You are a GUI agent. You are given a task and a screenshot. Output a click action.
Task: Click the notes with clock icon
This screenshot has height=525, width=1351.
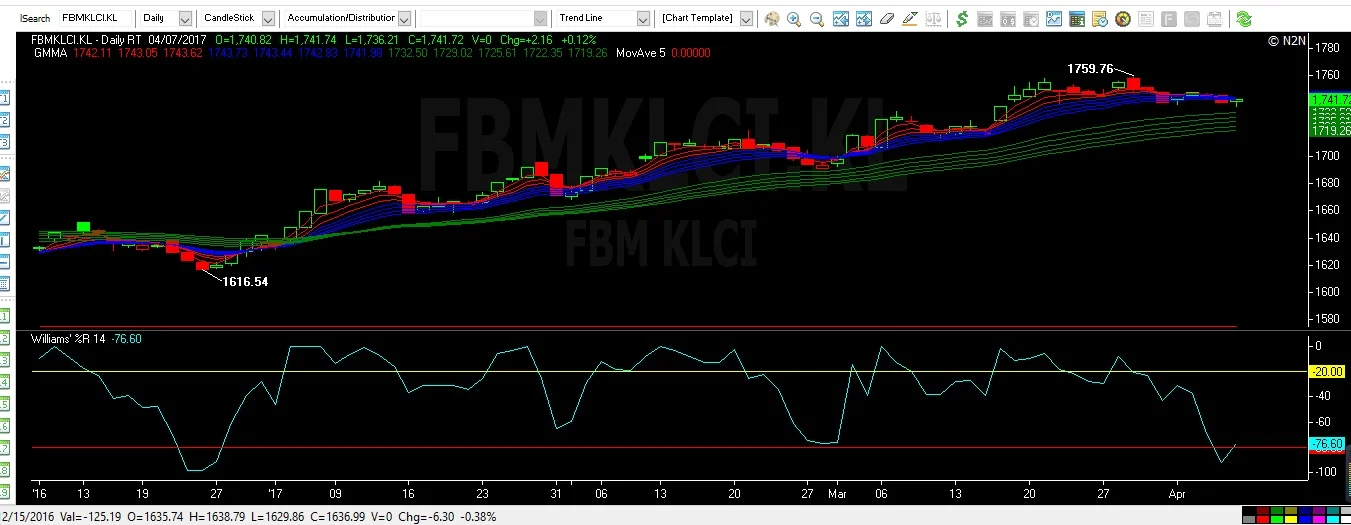(1100, 19)
